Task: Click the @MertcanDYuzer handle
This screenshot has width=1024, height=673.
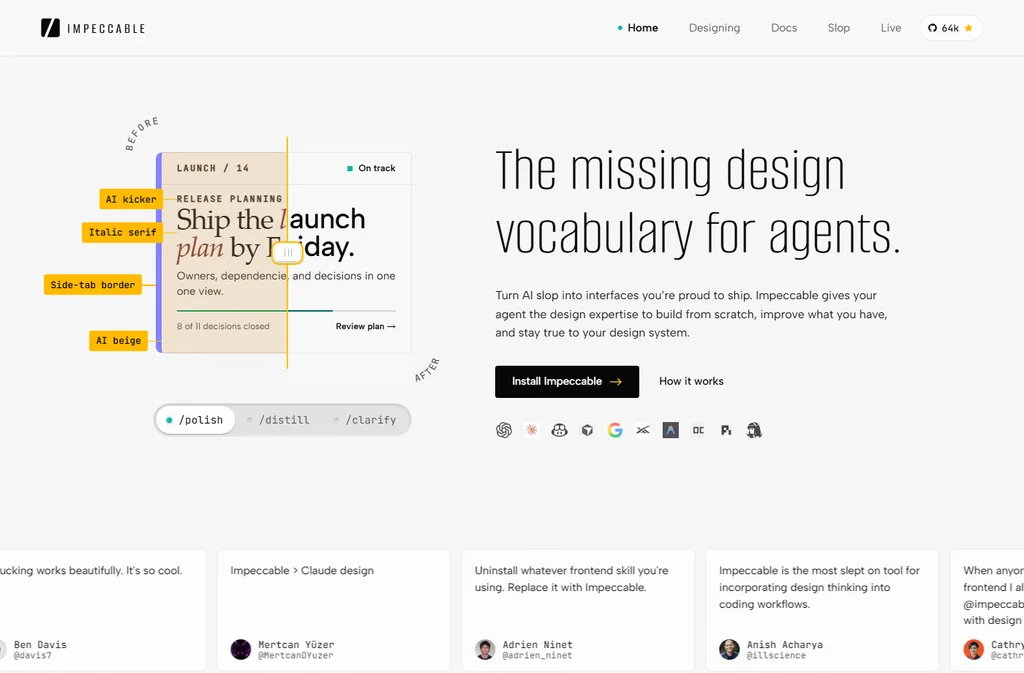Action: tap(295, 655)
